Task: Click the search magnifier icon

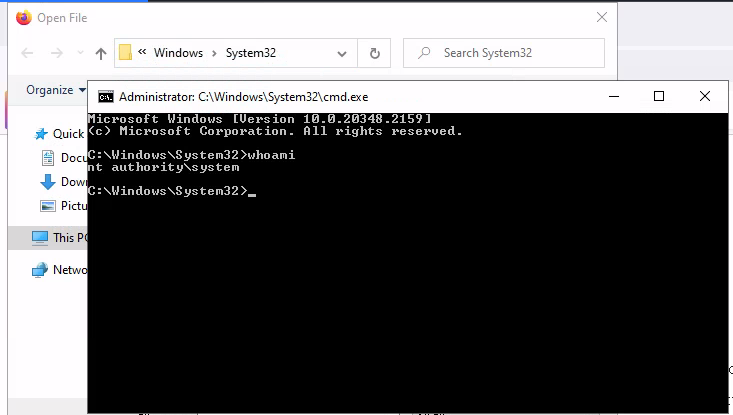Action: coord(424,53)
